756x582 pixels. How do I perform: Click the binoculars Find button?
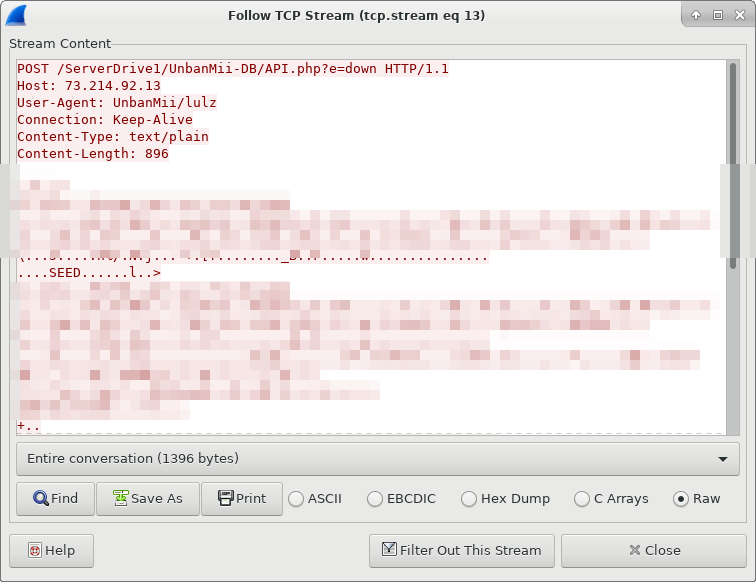tap(55, 498)
